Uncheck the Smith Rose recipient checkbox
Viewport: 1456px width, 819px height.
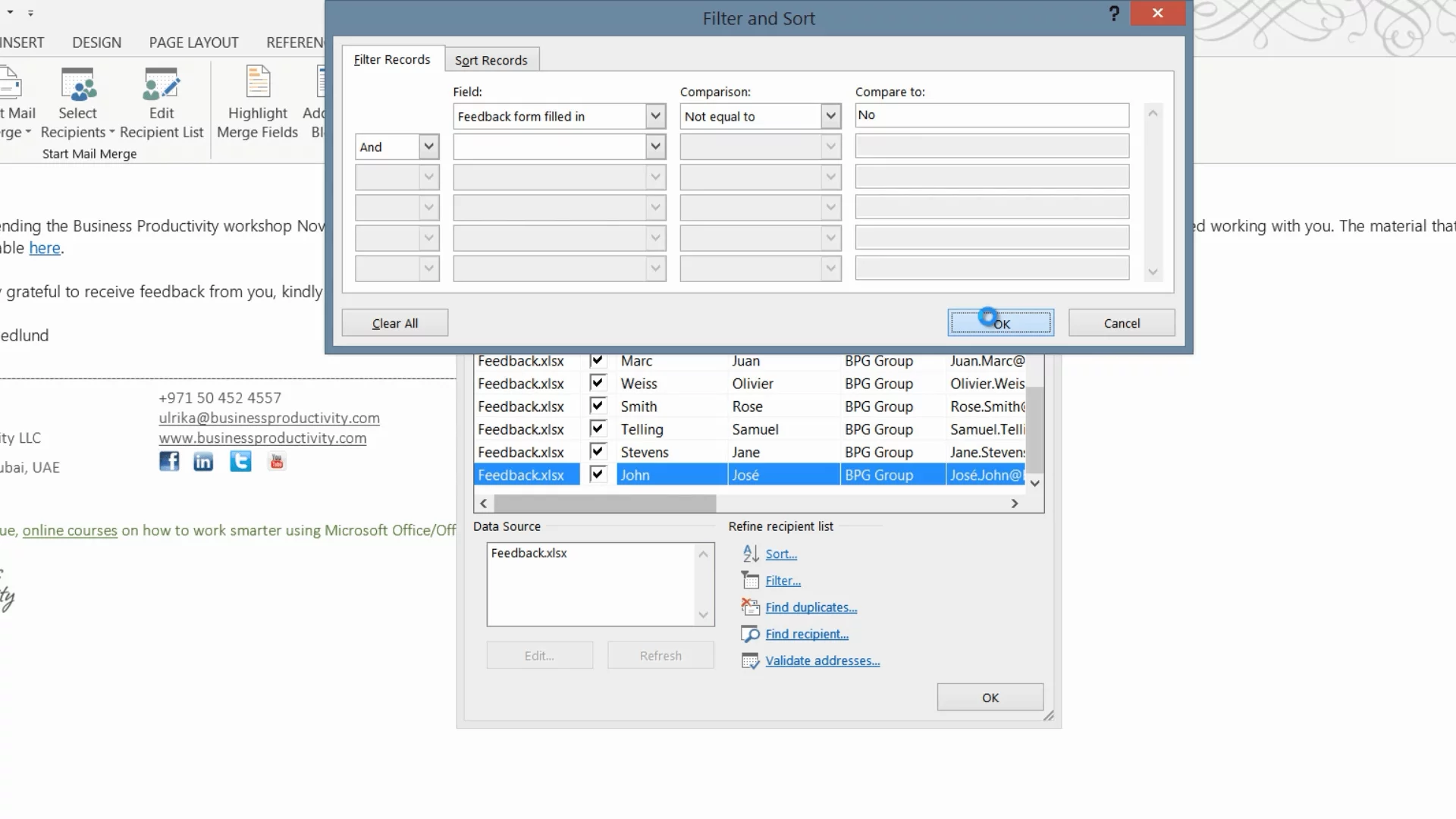(x=598, y=406)
